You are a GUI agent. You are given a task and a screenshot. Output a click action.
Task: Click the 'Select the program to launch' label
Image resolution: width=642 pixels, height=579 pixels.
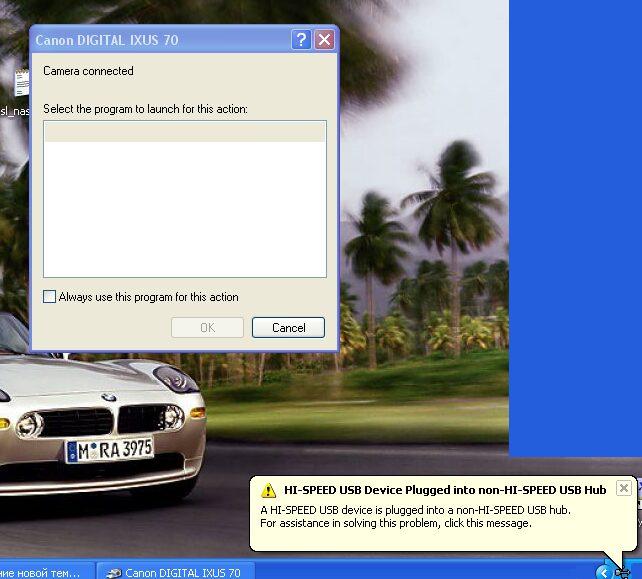tap(145, 109)
